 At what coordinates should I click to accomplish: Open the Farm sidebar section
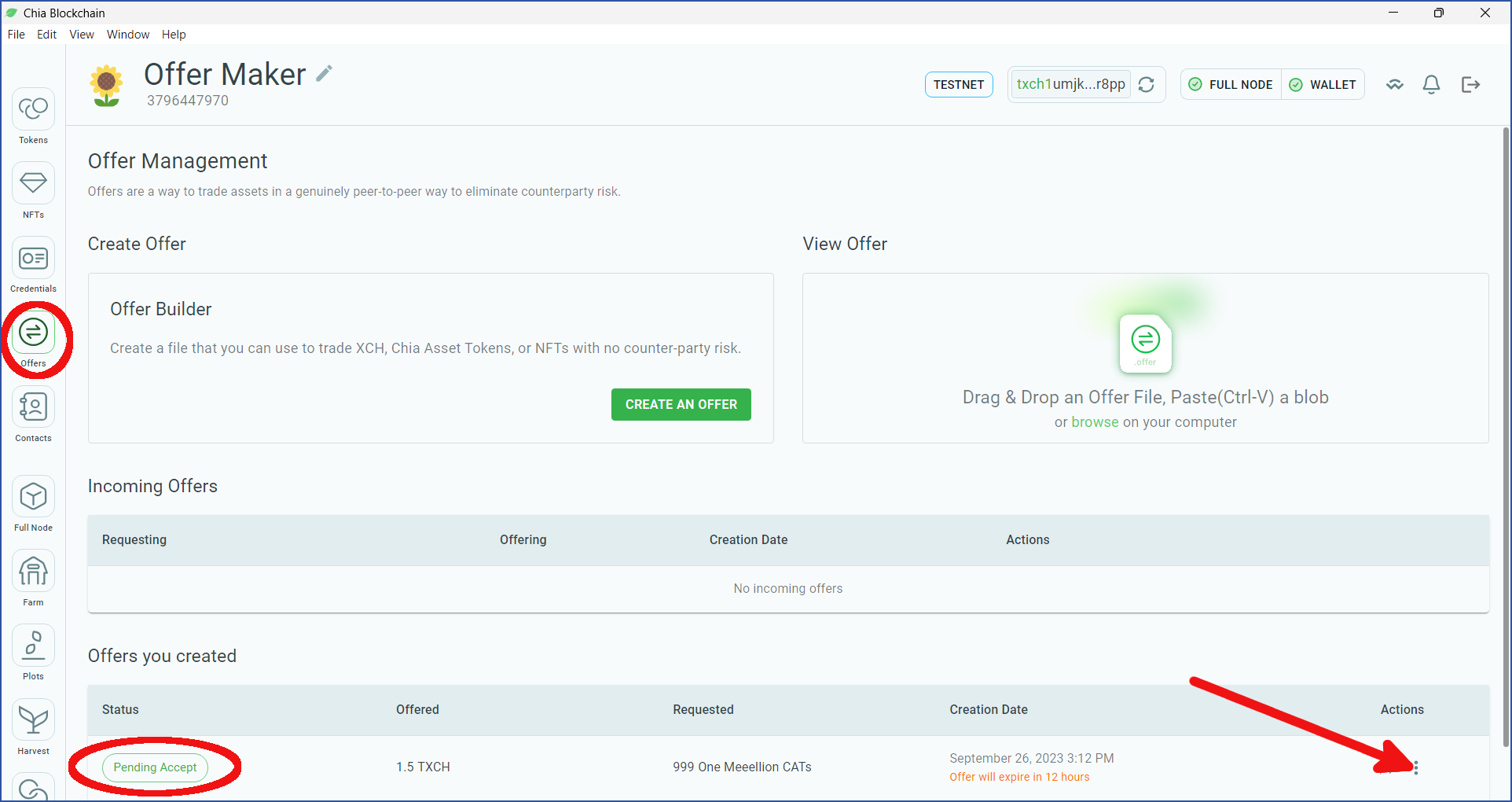tap(33, 579)
